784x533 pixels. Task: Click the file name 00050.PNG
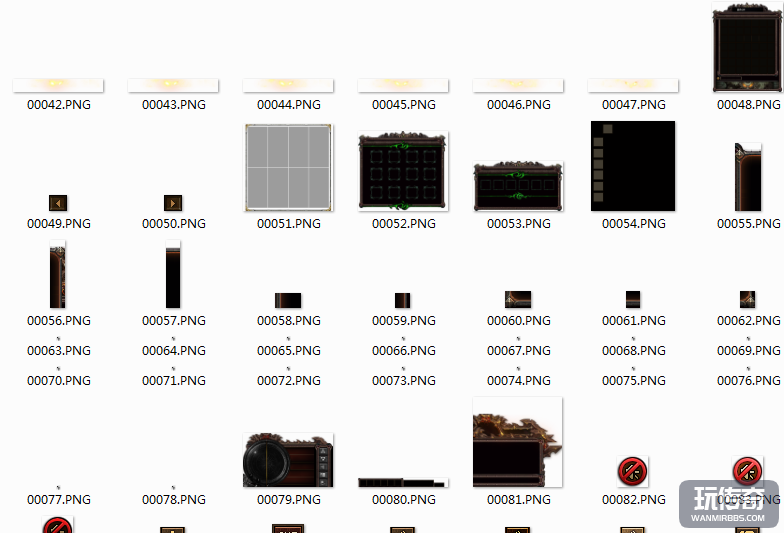pyautogui.click(x=174, y=224)
